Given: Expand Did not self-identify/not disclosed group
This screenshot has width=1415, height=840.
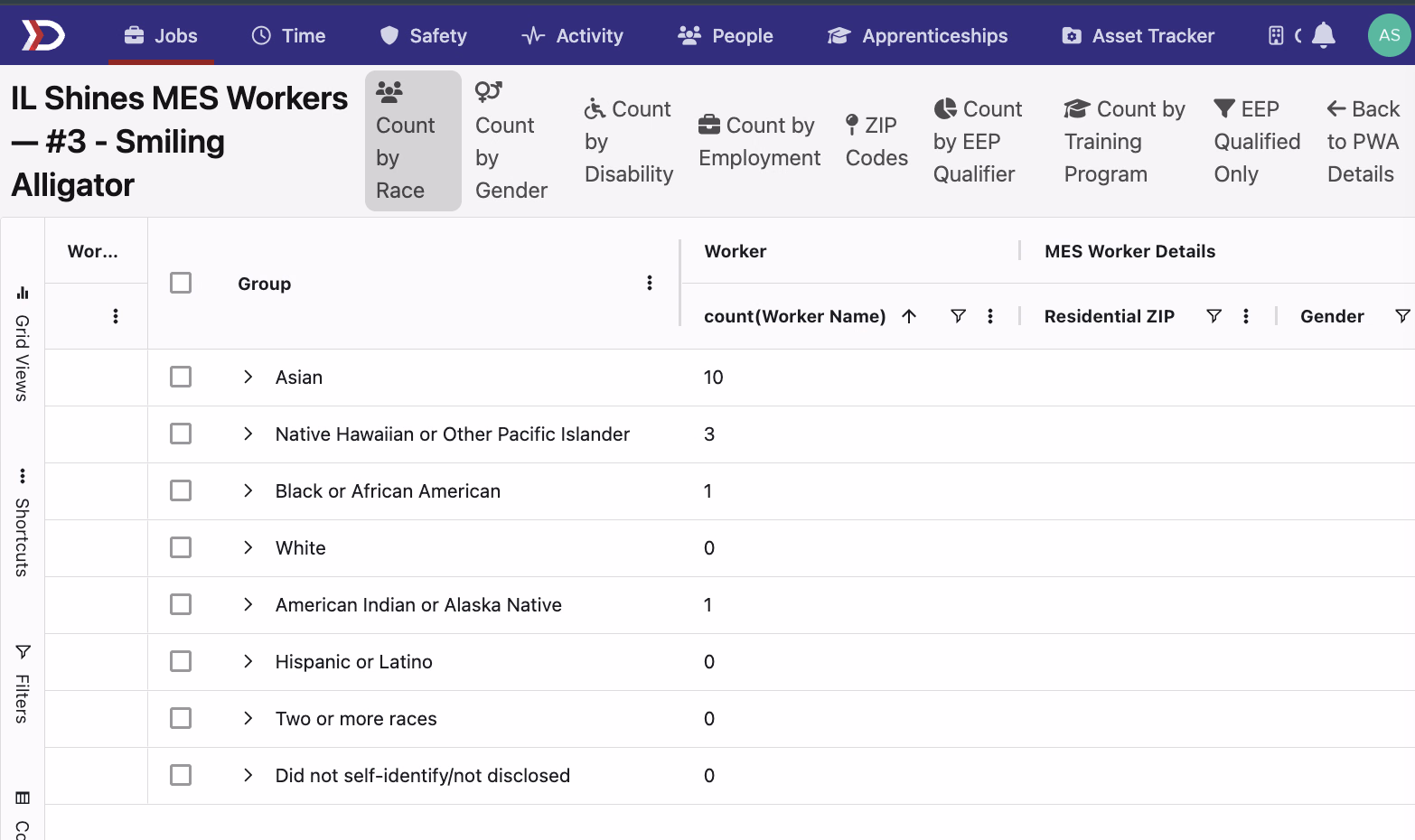Looking at the screenshot, I should pos(248,775).
